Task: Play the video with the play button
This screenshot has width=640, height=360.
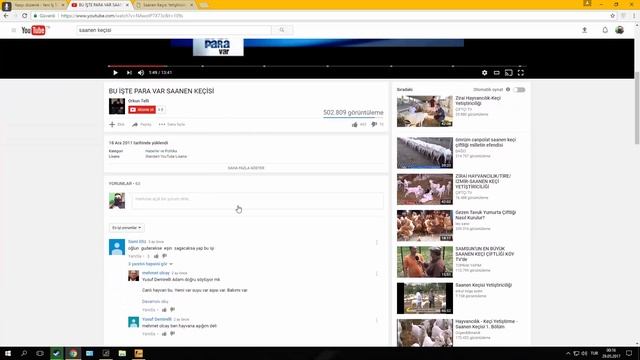Action: [x=115, y=73]
